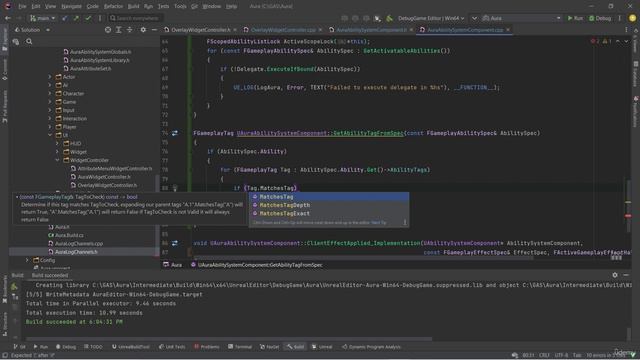Choose MatchesTagExact from the completion list
This screenshot has width=640, height=360.
click(x=329, y=213)
